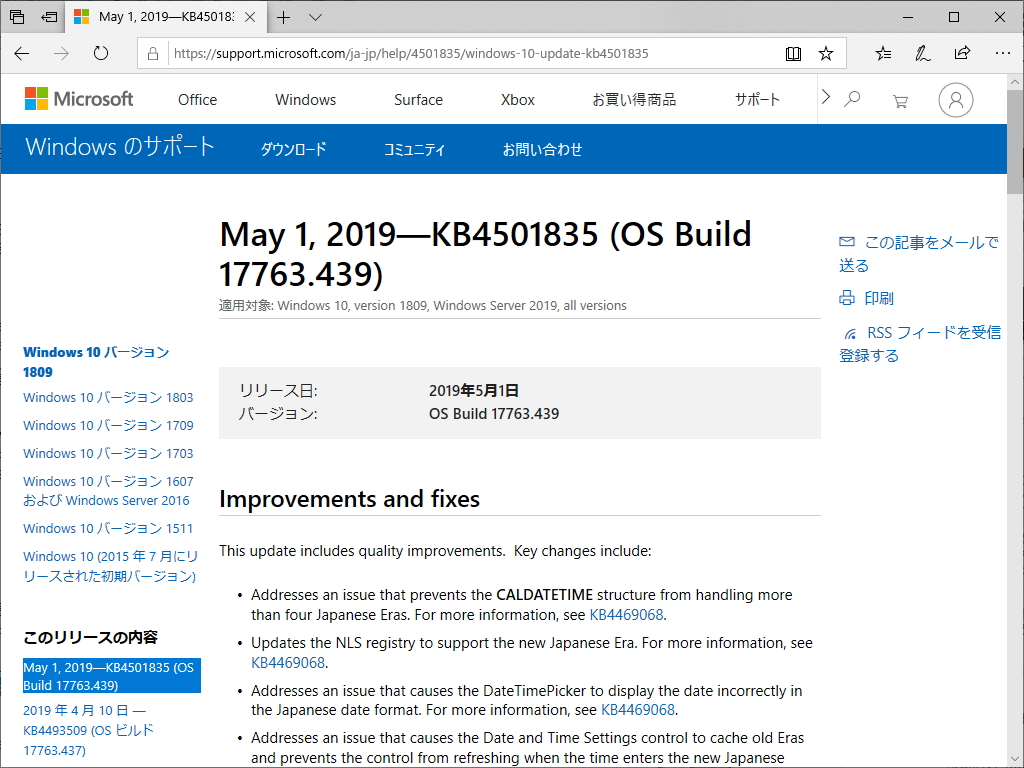Image resolution: width=1024 pixels, height=768 pixels.
Task: Open Windows 10 バージョン 1607 link
Action: click(x=108, y=491)
